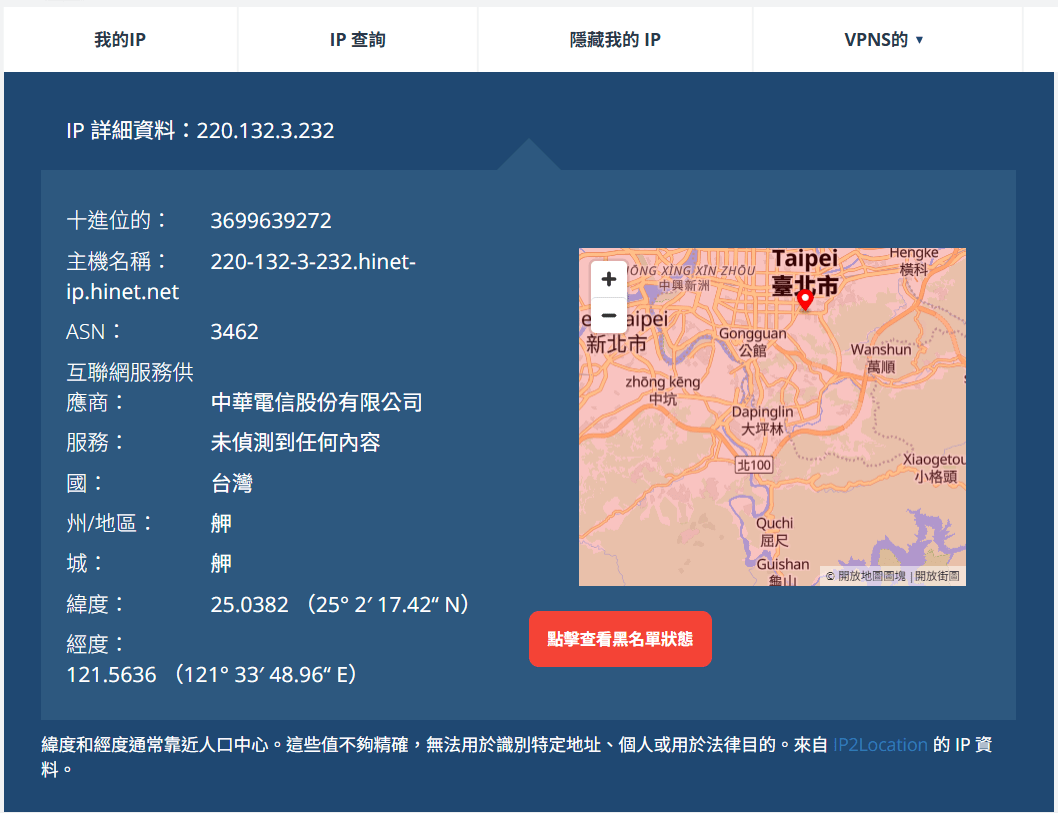Click the zhōng kēng 中坑 label on the map

(663, 390)
